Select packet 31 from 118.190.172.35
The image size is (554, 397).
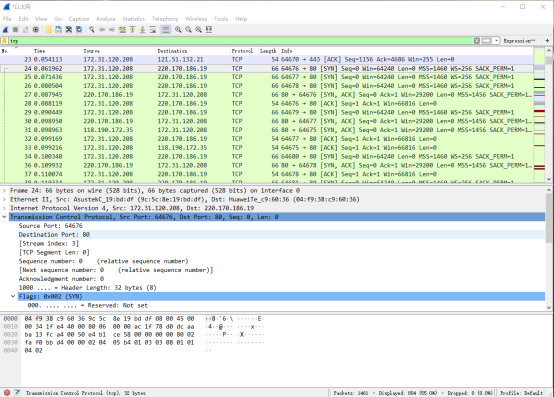tap(267, 130)
